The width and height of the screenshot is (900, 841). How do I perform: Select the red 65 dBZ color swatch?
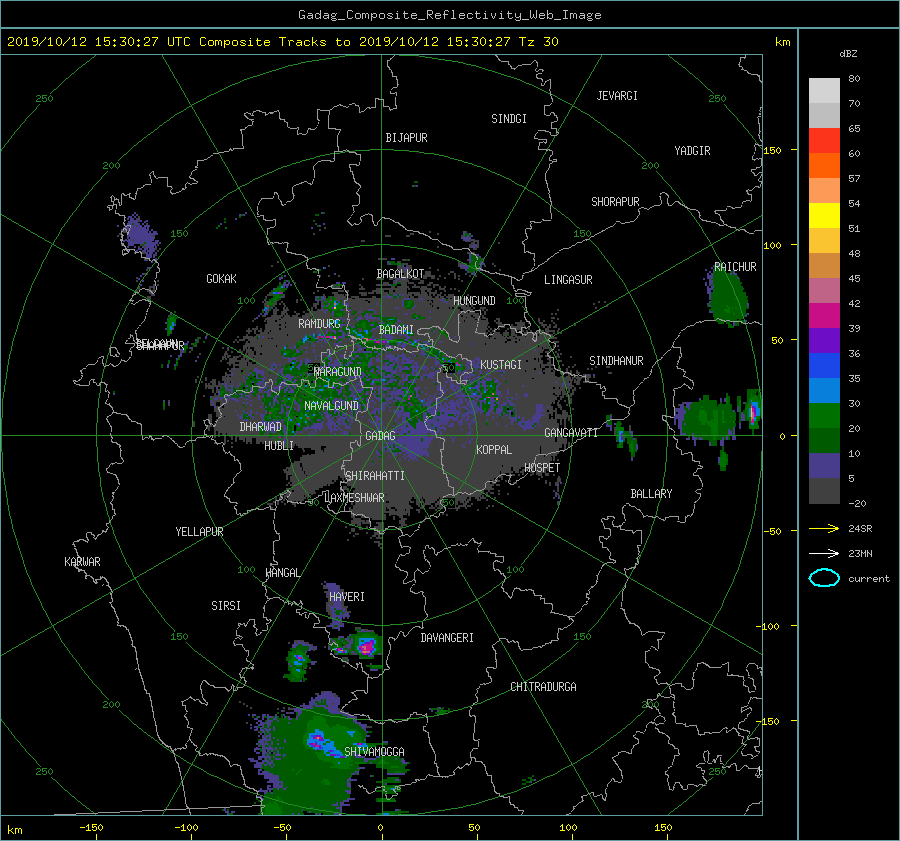pyautogui.click(x=824, y=140)
